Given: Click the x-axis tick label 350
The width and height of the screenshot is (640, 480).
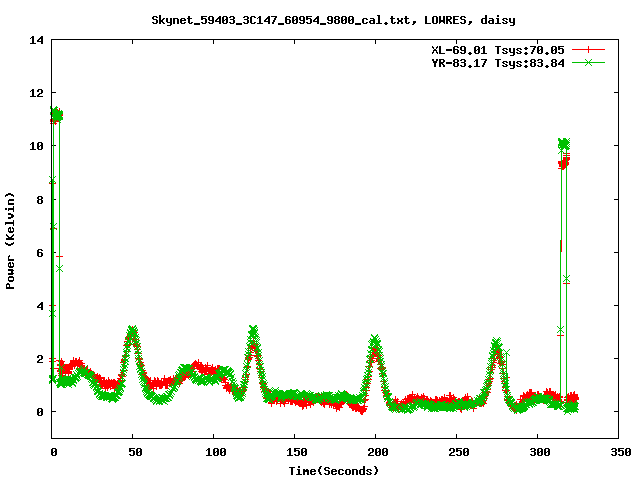Looking at the screenshot, I should (620, 452).
